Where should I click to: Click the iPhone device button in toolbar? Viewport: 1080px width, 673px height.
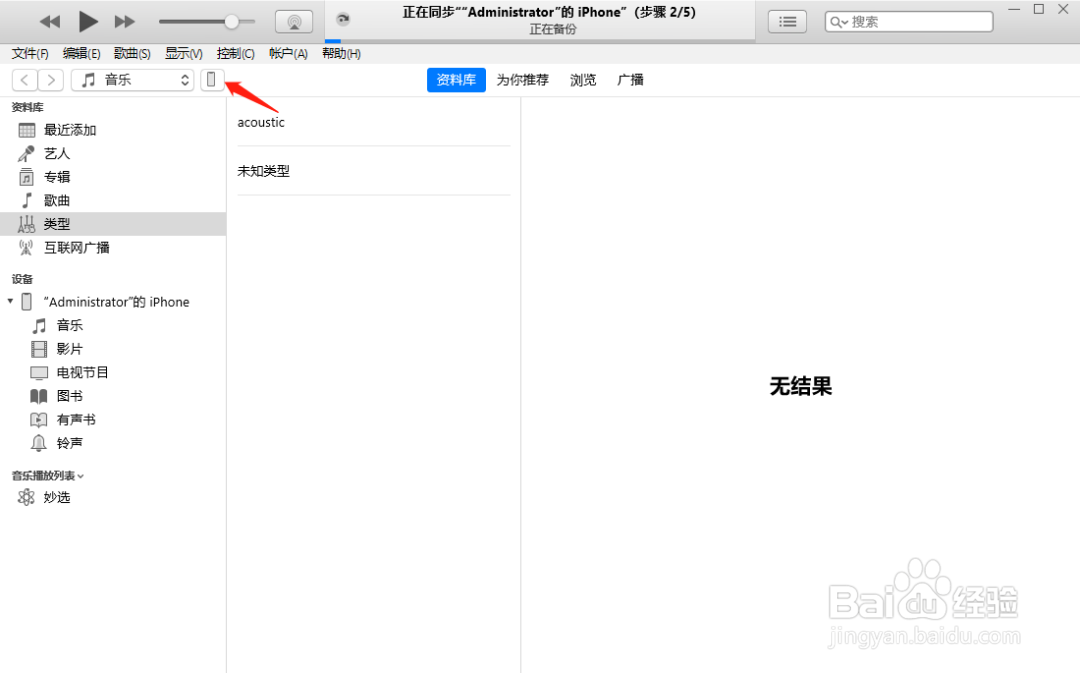[211, 80]
